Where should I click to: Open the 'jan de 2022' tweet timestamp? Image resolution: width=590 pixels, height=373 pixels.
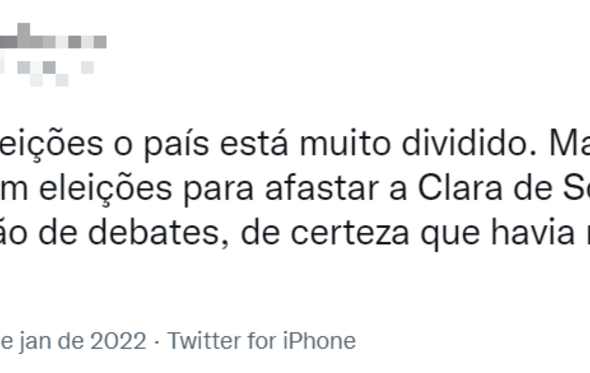[x=73, y=342]
